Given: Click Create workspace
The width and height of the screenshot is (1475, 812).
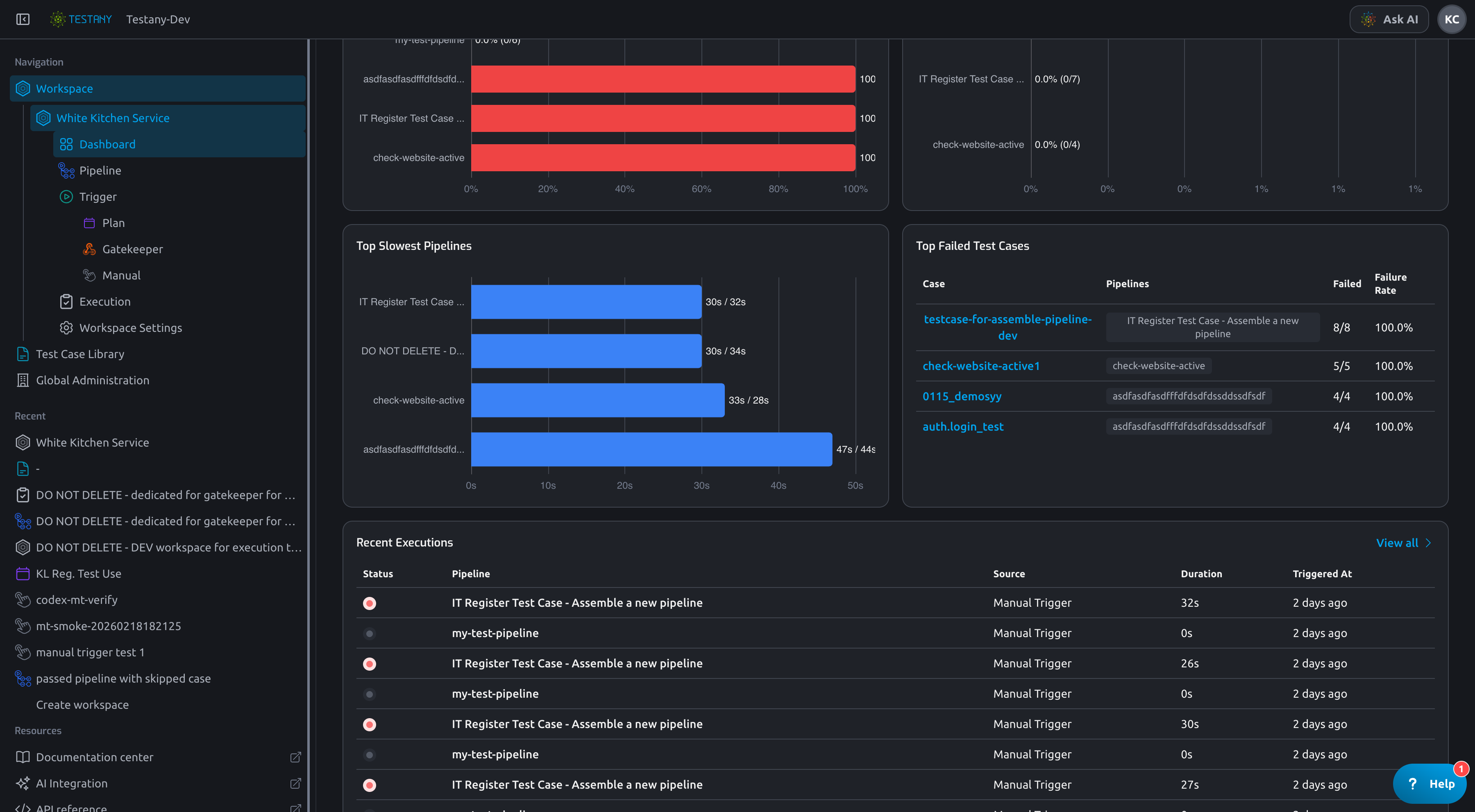Looking at the screenshot, I should pos(82,705).
